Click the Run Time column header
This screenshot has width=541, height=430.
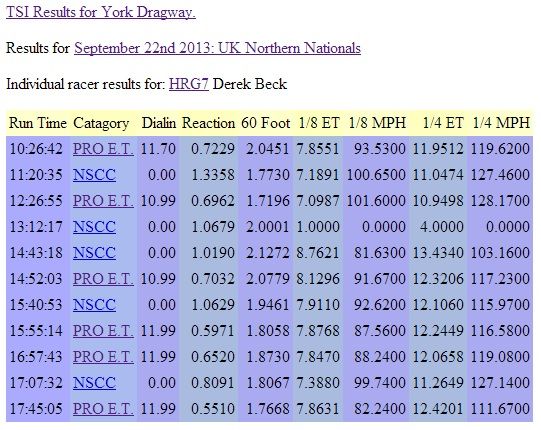click(x=38, y=123)
